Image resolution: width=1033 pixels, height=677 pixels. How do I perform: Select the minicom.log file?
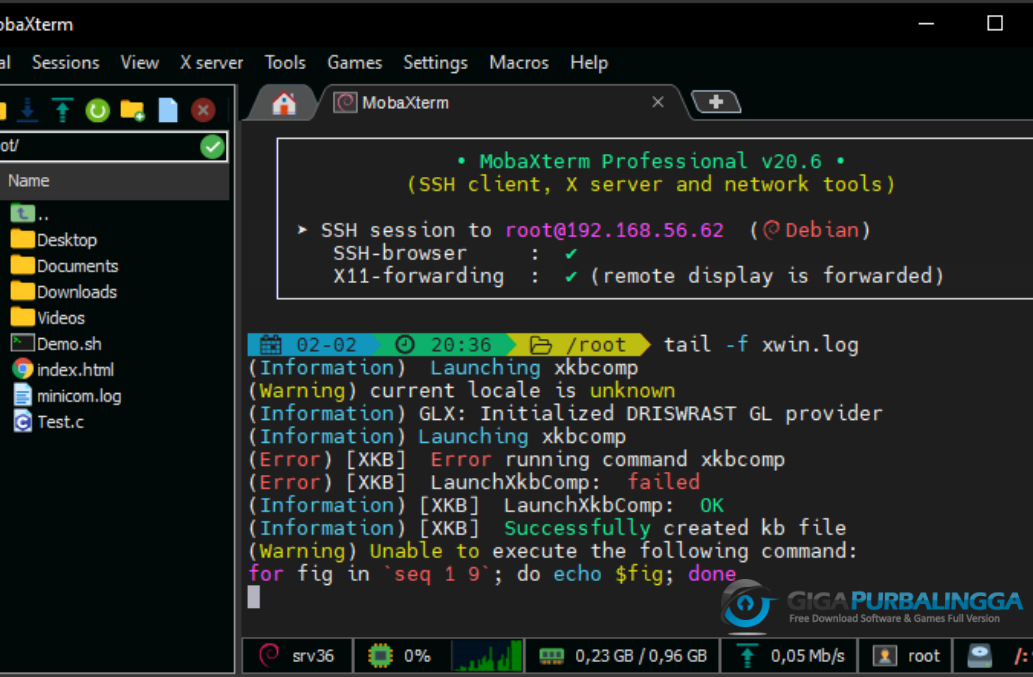(66, 396)
